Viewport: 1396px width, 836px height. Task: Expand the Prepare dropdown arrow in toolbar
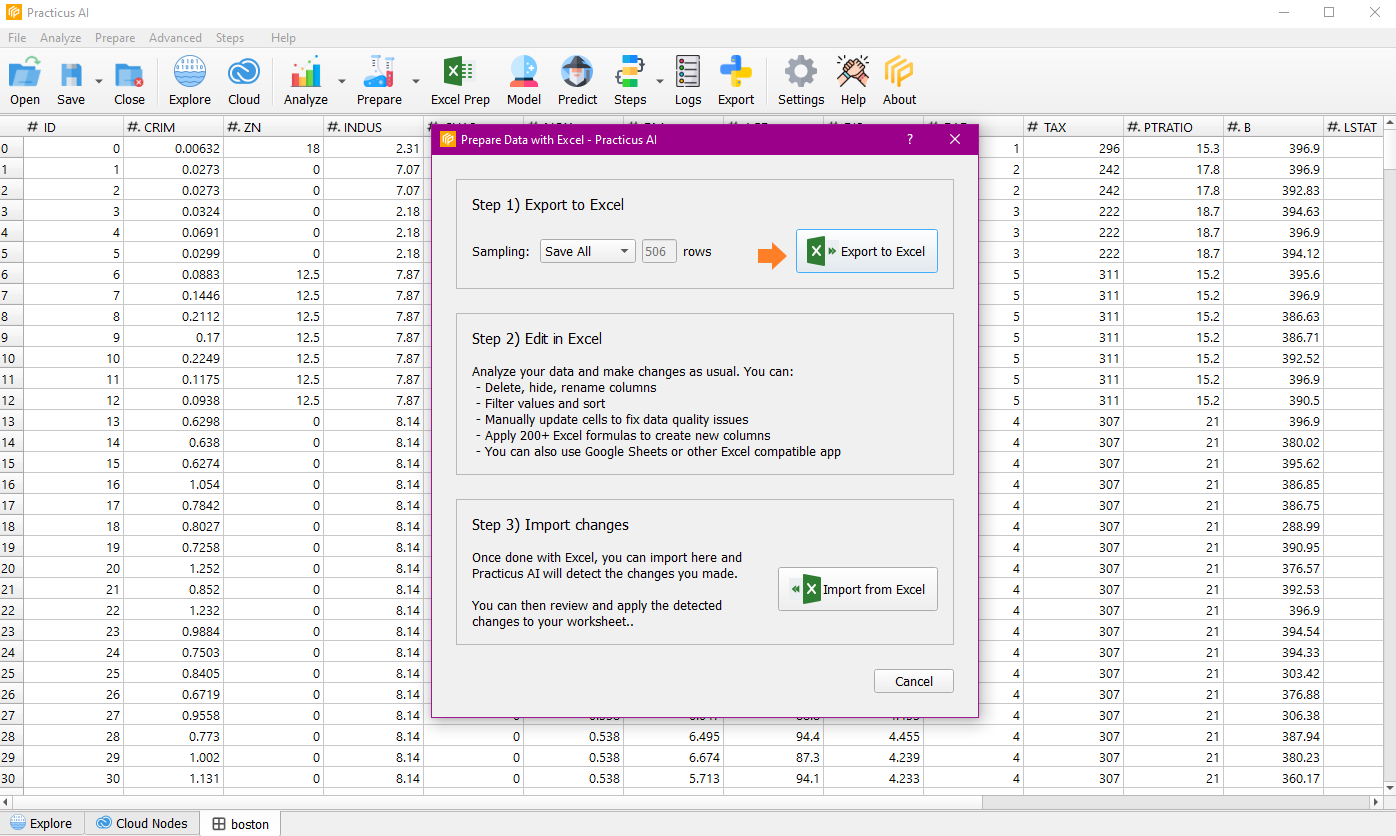416,81
